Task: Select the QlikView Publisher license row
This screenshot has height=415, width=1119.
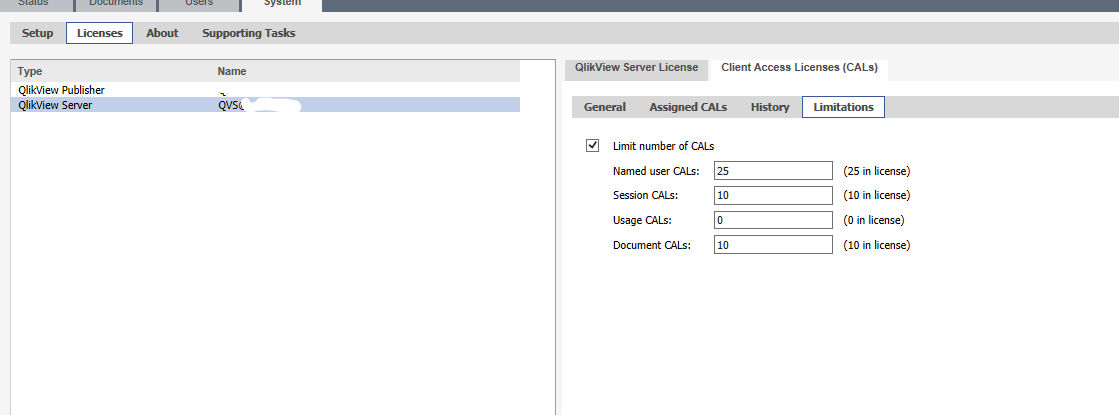Action: pos(265,90)
